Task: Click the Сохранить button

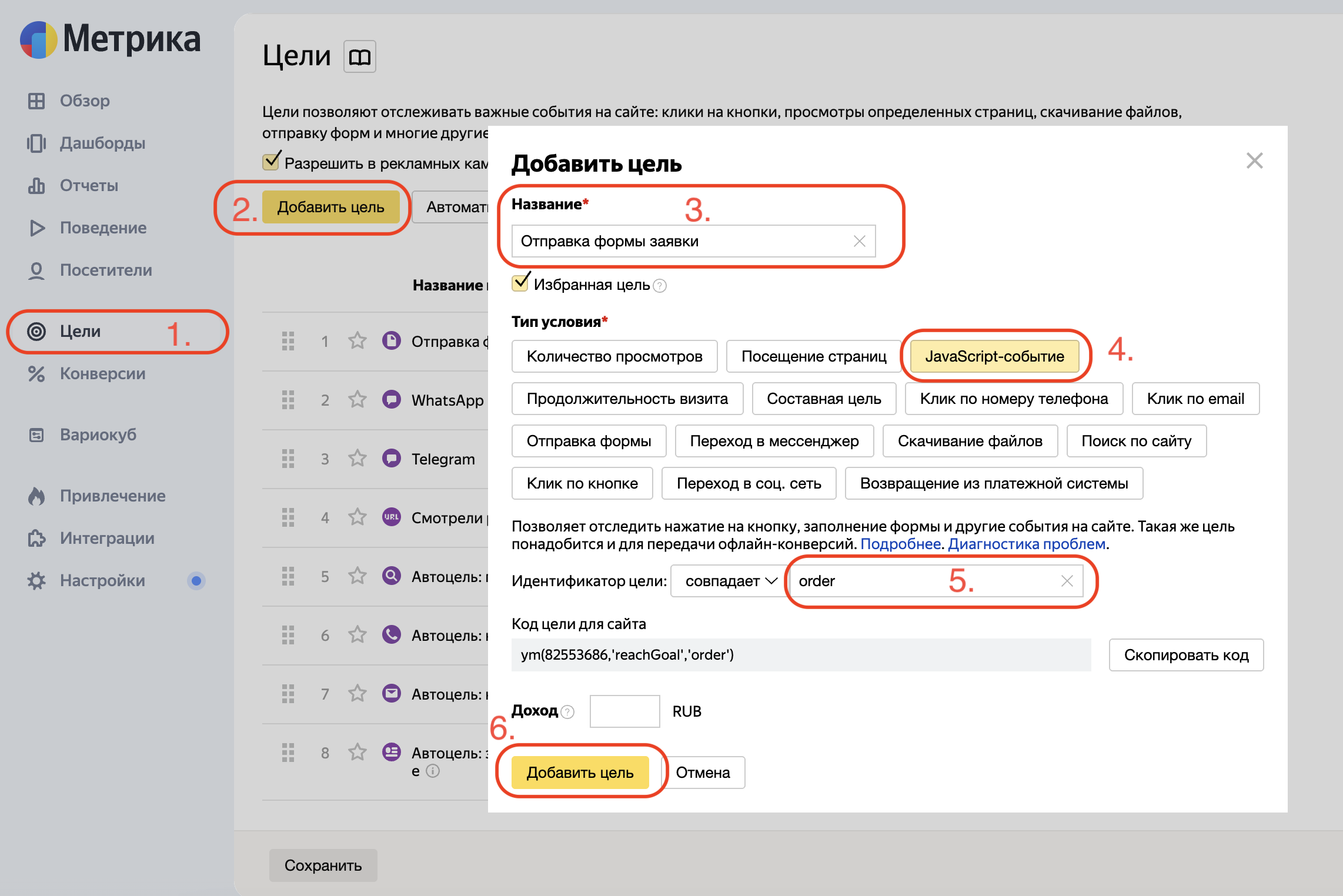Action: 323,865
